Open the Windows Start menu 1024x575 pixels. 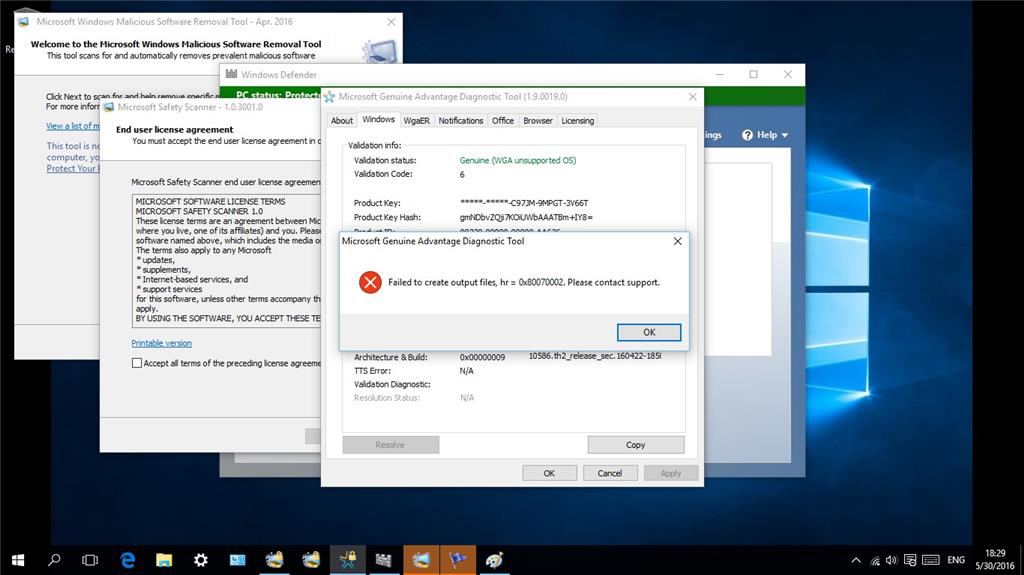pyautogui.click(x=18, y=560)
